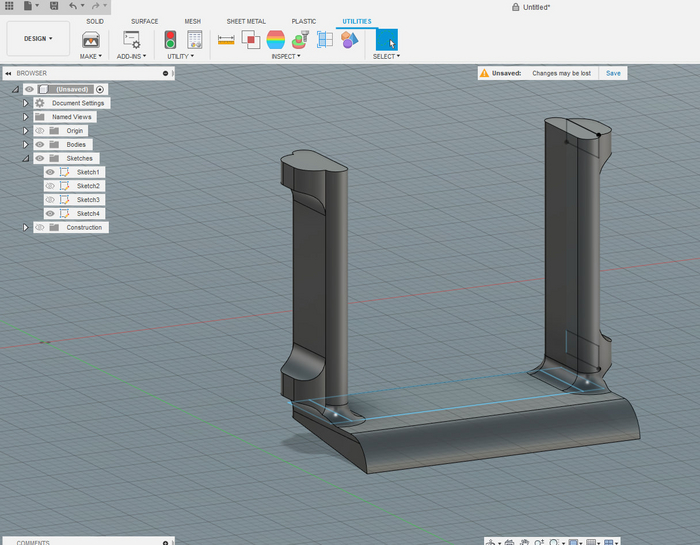The height and width of the screenshot is (545, 700).
Task: Click the Interference inspect icon
Action: (250, 40)
